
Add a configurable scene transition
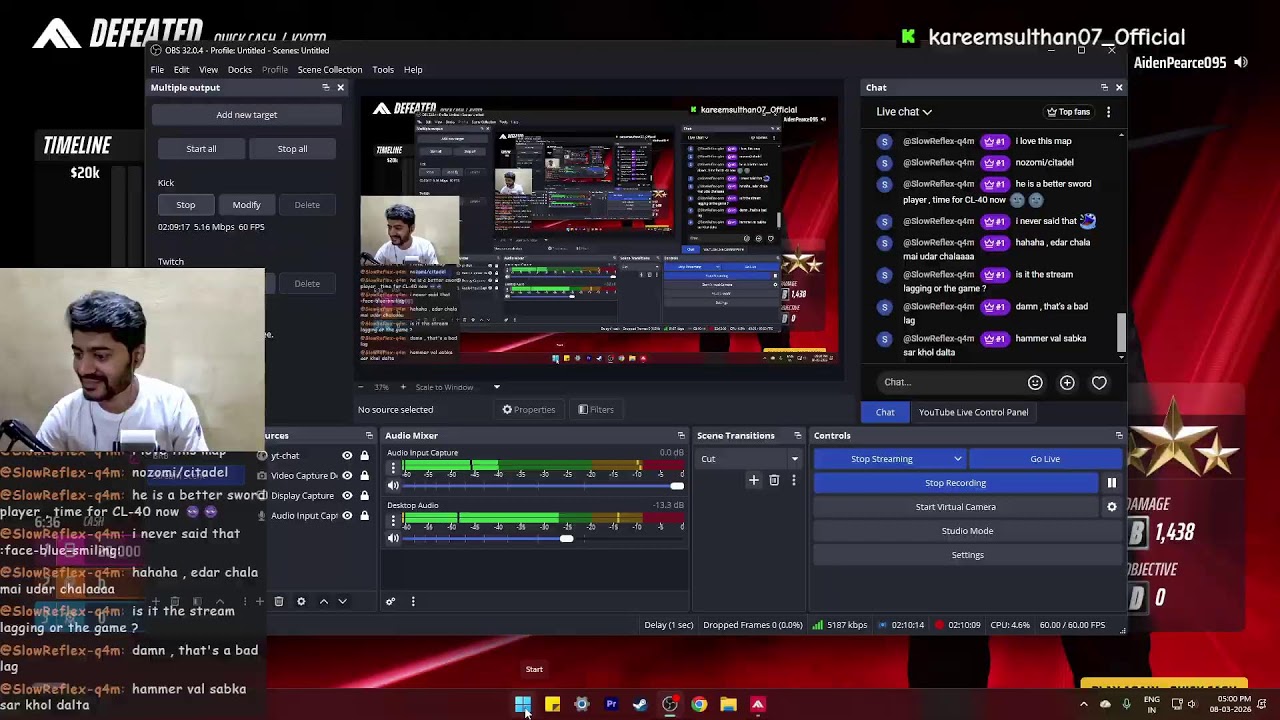coord(754,481)
